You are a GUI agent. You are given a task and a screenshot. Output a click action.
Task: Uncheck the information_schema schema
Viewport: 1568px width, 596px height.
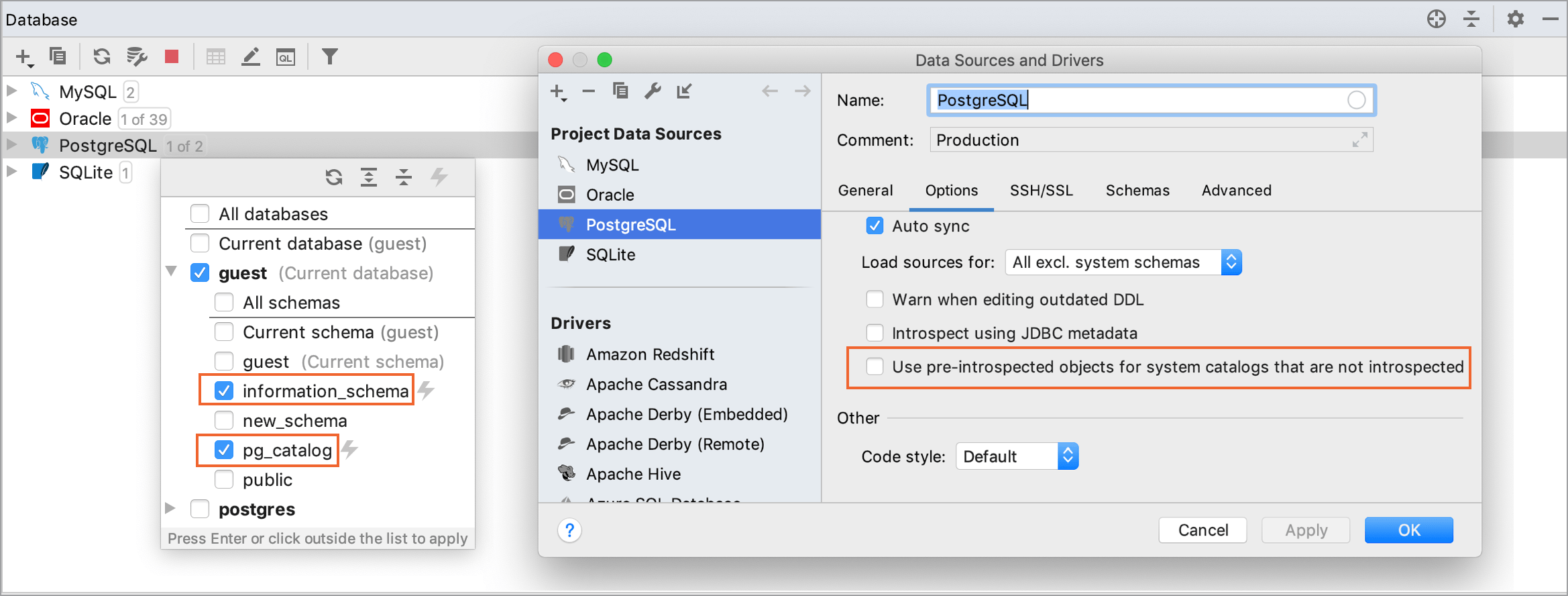pos(224,391)
